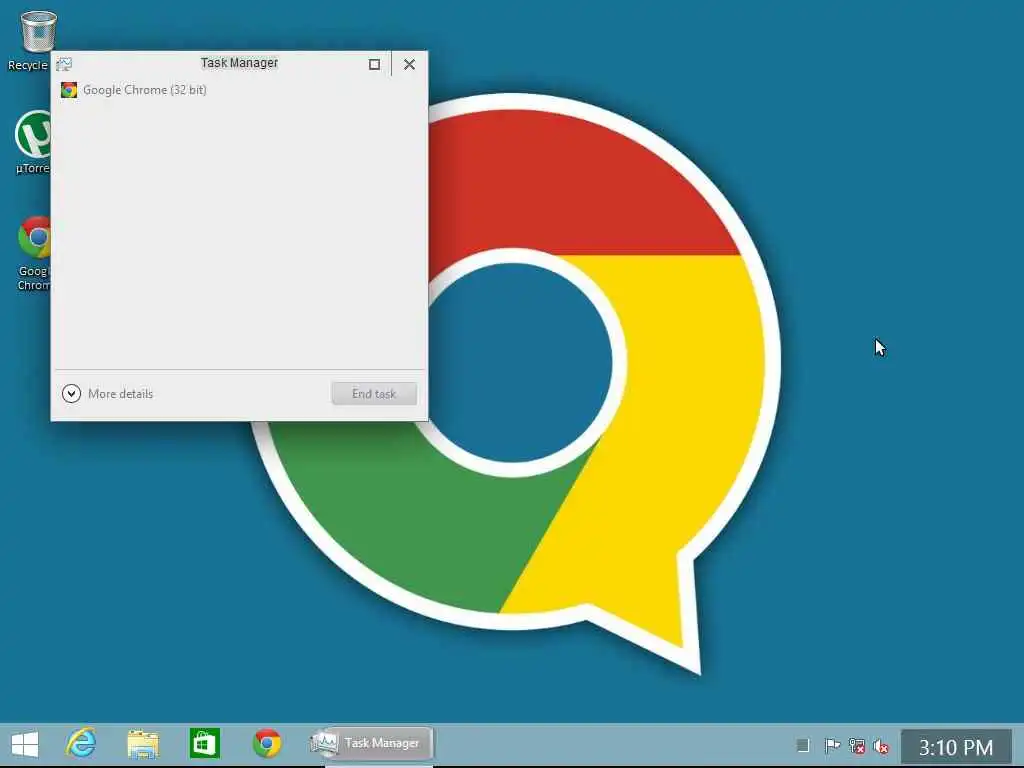Image resolution: width=1024 pixels, height=768 pixels.
Task: Select the Google Chrome (32 bit) process row
Action: [239, 90]
